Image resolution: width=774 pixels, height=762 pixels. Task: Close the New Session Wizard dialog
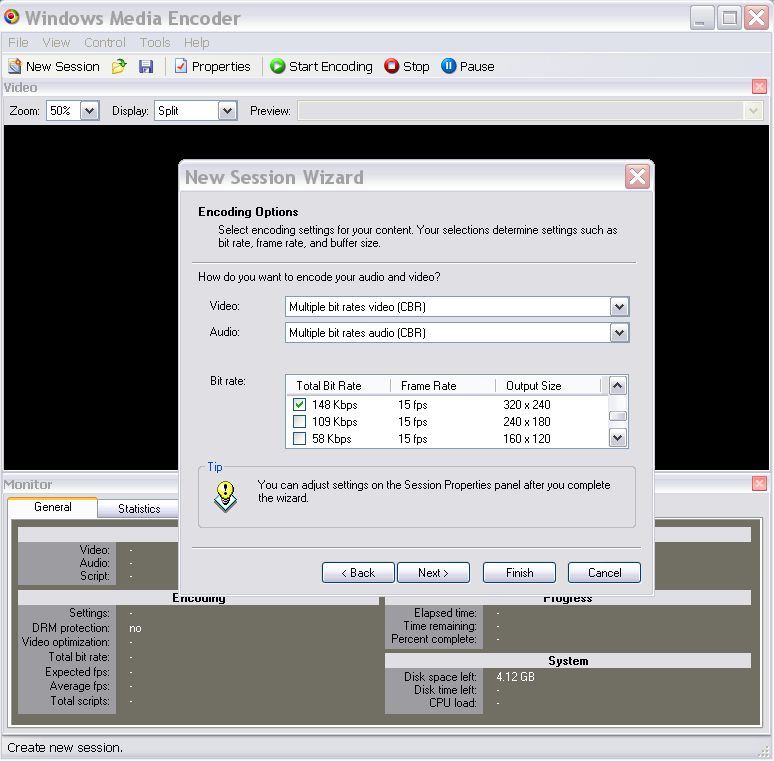point(637,177)
